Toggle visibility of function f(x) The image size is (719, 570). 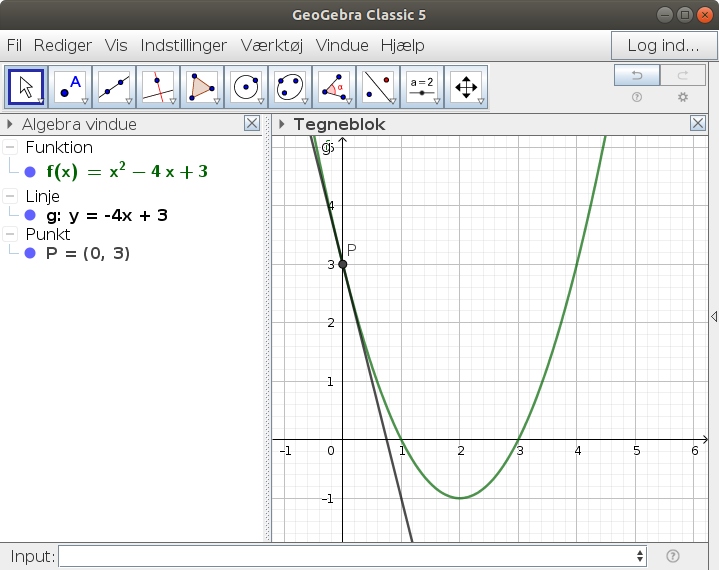pyautogui.click(x=30, y=172)
